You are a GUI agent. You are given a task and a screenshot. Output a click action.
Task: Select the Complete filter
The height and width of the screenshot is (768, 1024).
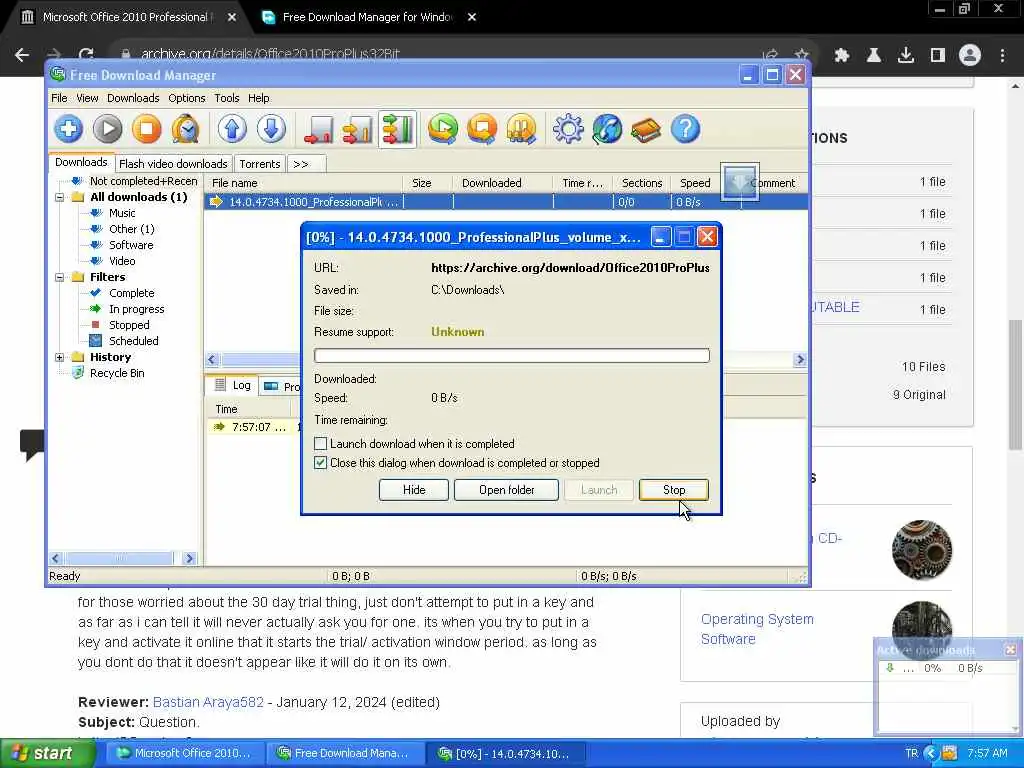click(x=131, y=293)
